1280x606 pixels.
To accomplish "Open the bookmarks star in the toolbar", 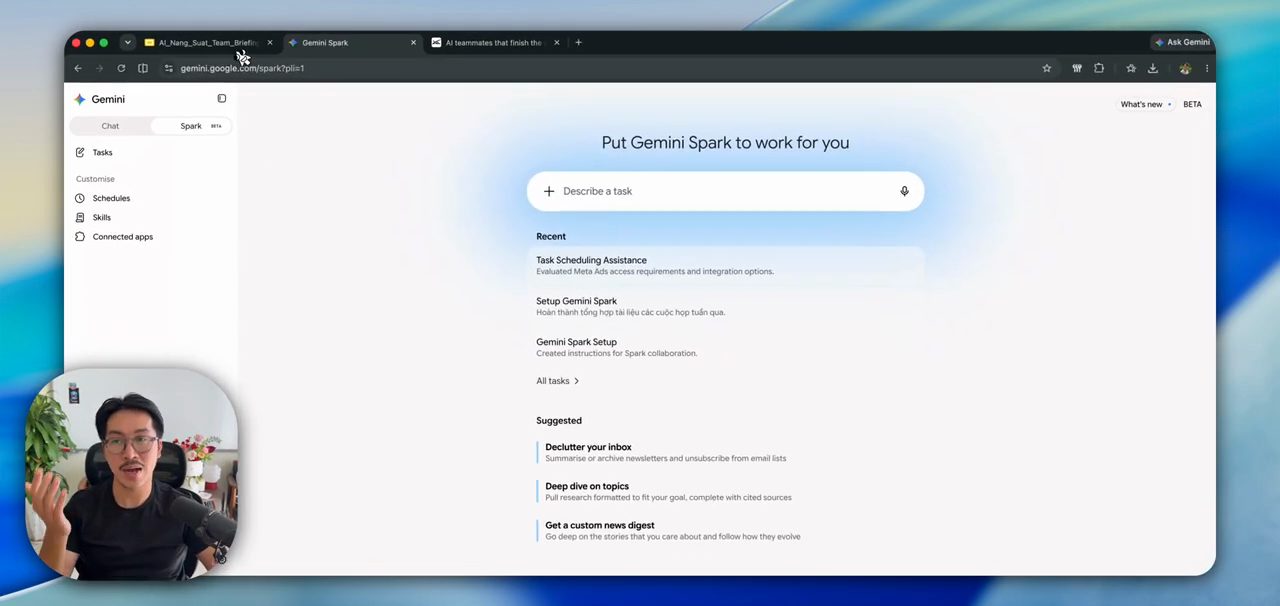I will click(1131, 68).
